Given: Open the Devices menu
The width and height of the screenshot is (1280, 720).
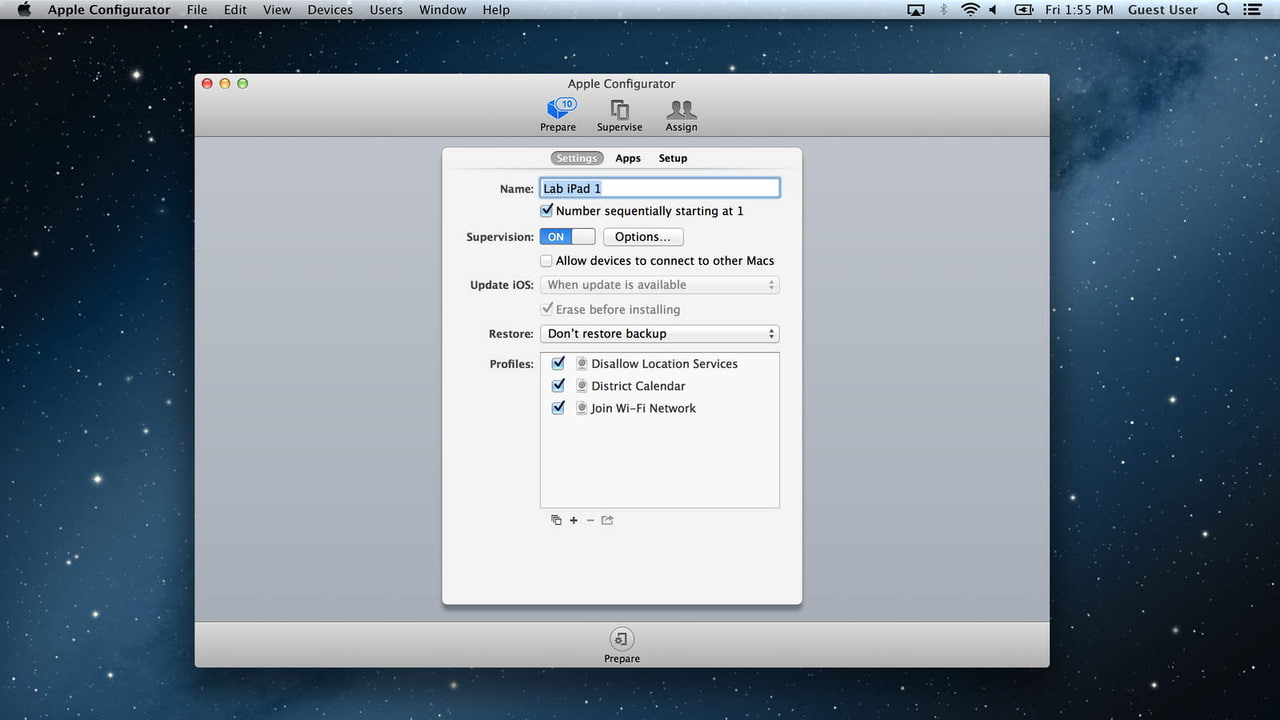Looking at the screenshot, I should pyautogui.click(x=330, y=10).
